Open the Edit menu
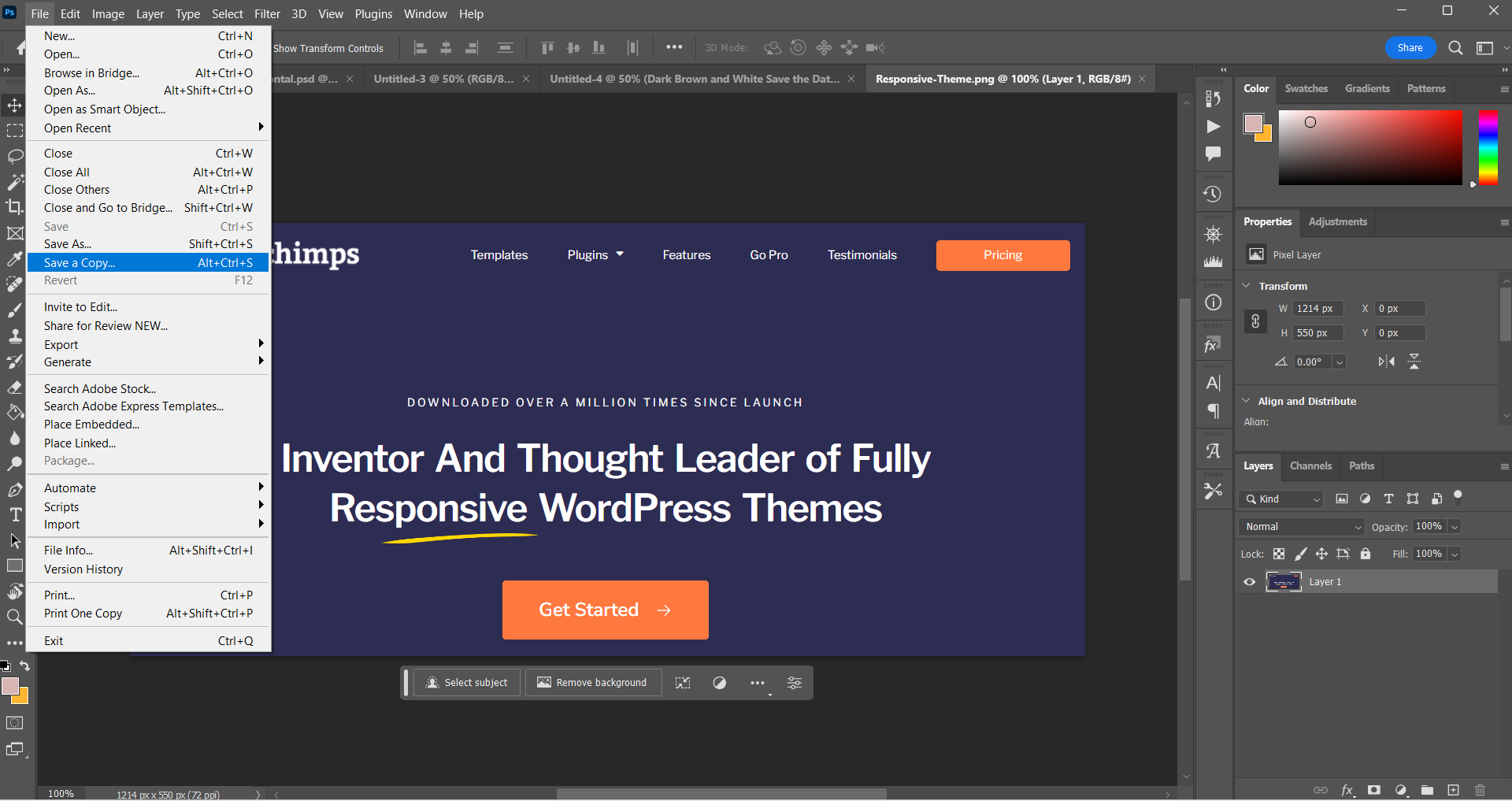 click(70, 13)
